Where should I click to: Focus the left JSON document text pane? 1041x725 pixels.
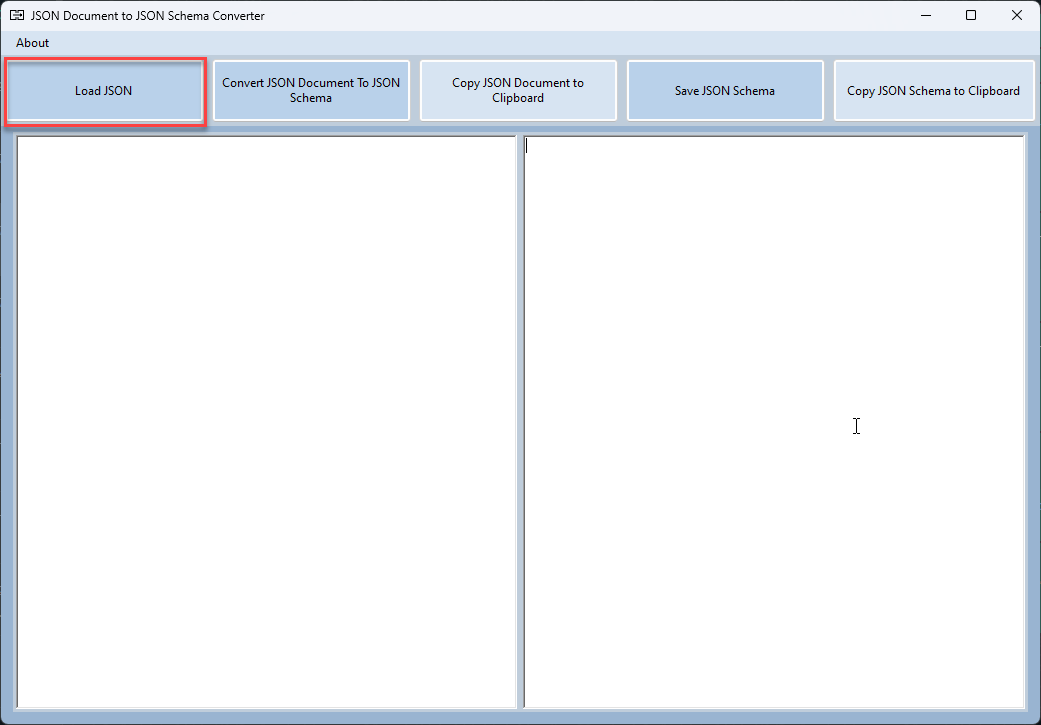267,420
